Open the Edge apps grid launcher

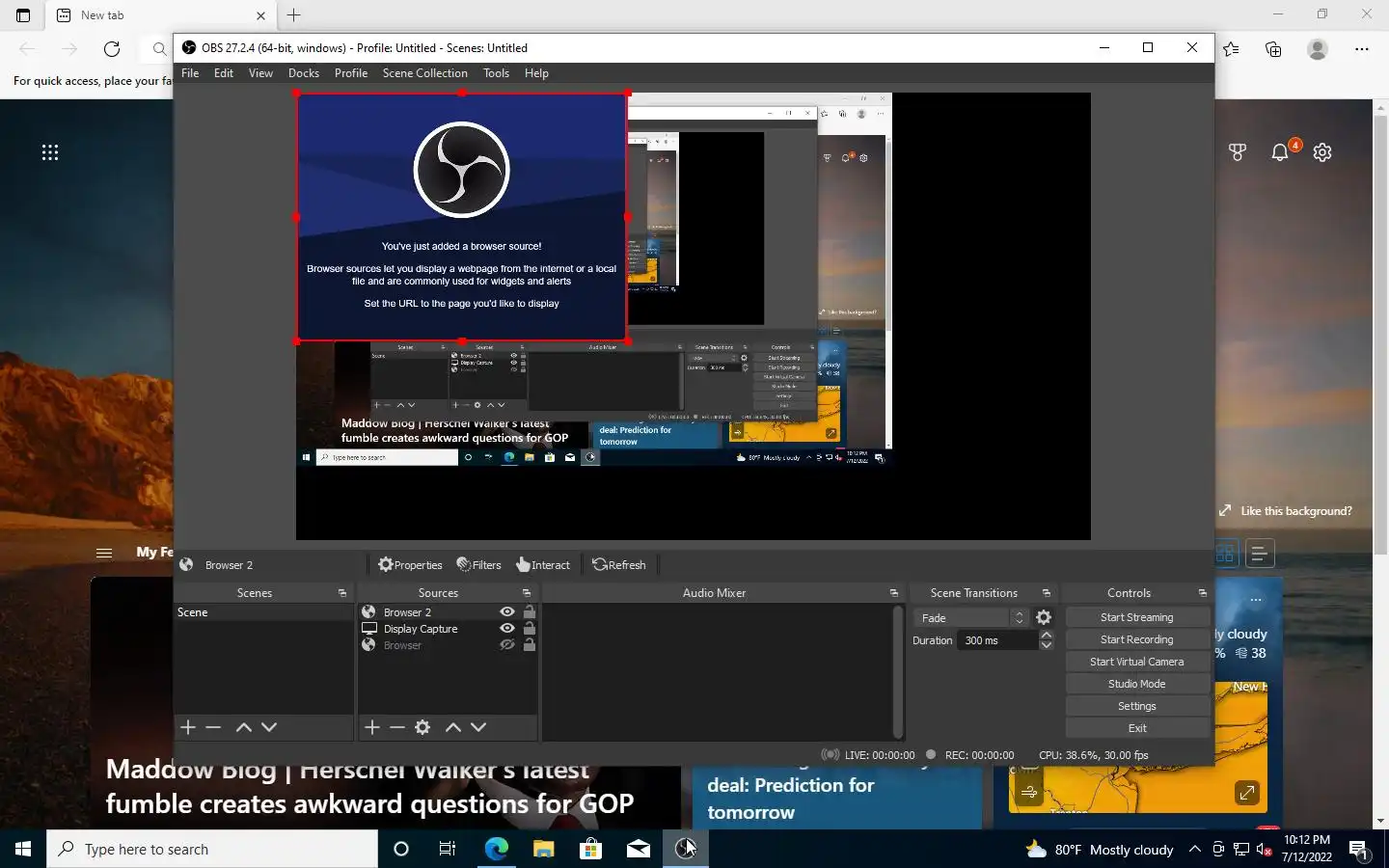pos(50,152)
